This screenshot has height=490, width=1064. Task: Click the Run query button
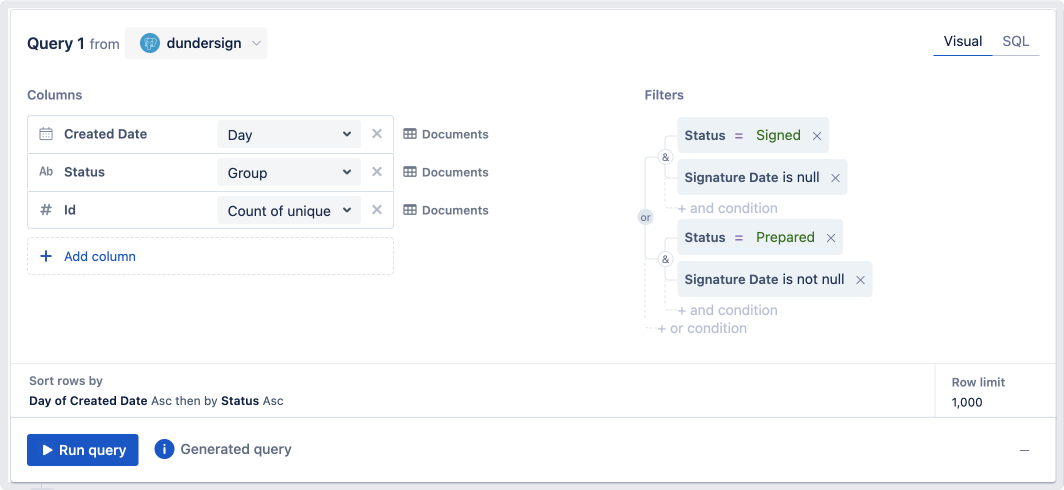pos(83,450)
